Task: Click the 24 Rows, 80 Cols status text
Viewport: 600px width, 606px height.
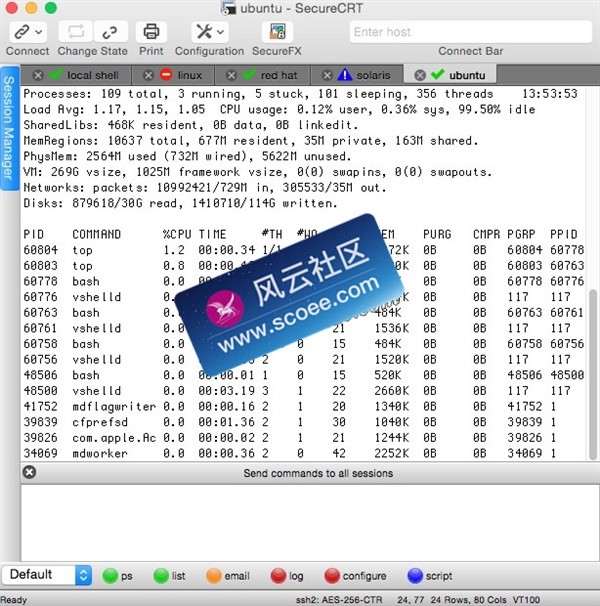Action: 468,599
